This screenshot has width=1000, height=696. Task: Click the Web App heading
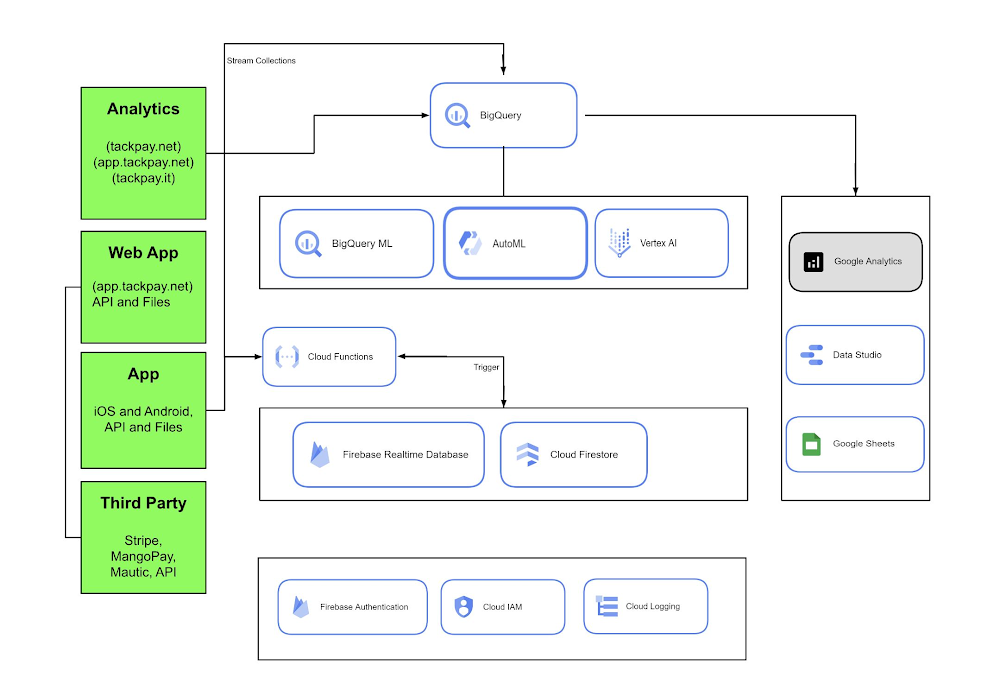(143, 253)
